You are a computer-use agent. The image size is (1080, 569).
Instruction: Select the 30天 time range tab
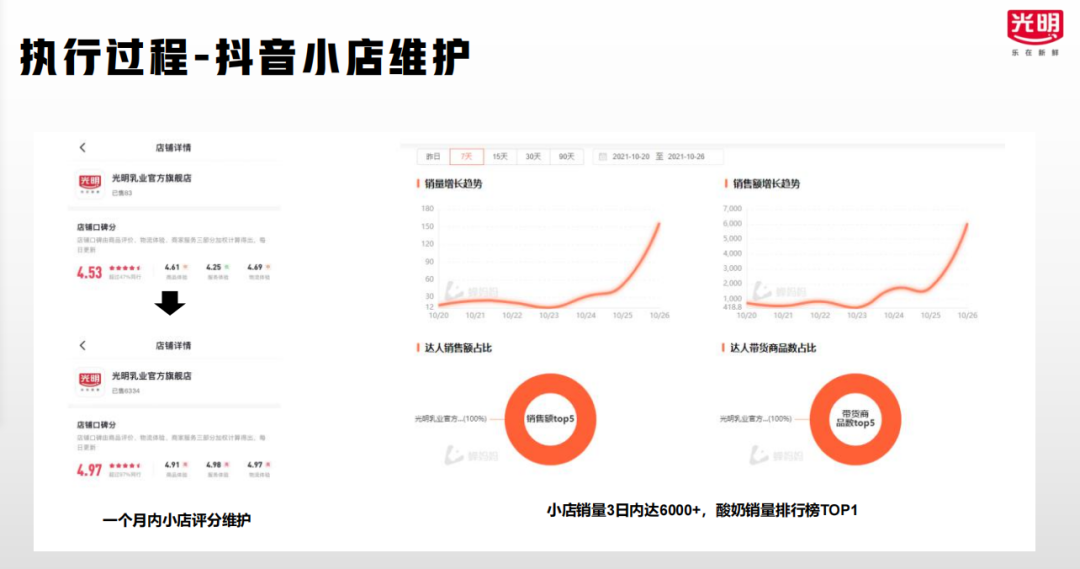[x=533, y=157]
